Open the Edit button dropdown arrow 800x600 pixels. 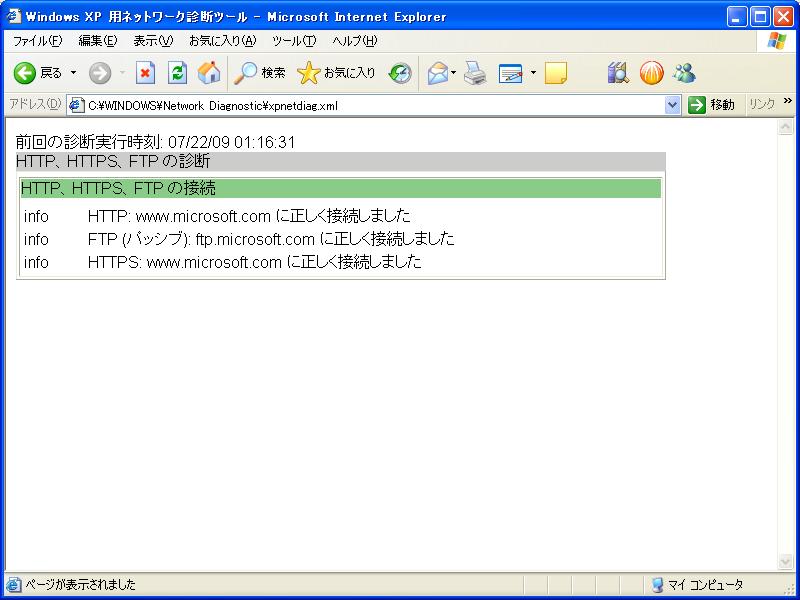click(x=533, y=73)
